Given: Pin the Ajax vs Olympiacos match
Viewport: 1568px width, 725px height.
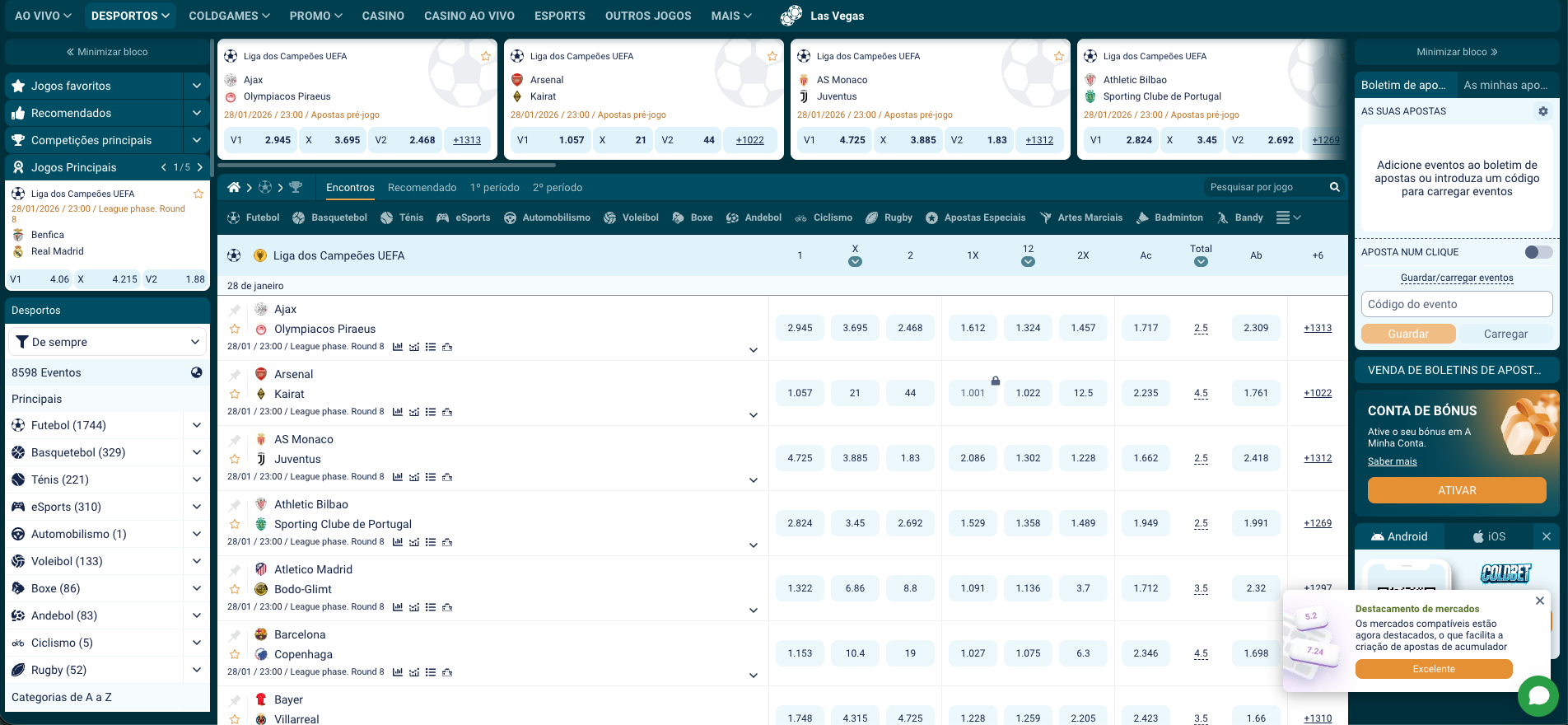Looking at the screenshot, I should [x=235, y=310].
